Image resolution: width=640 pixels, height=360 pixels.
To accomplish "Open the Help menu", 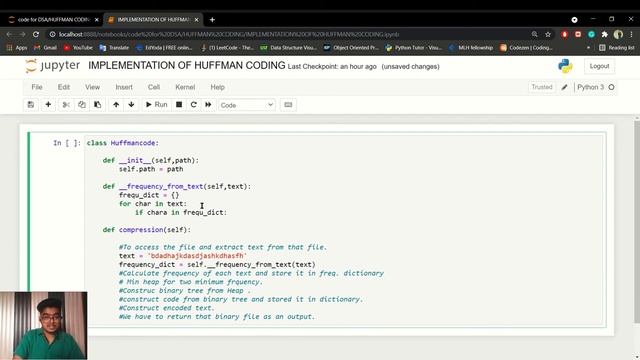I will coord(218,87).
